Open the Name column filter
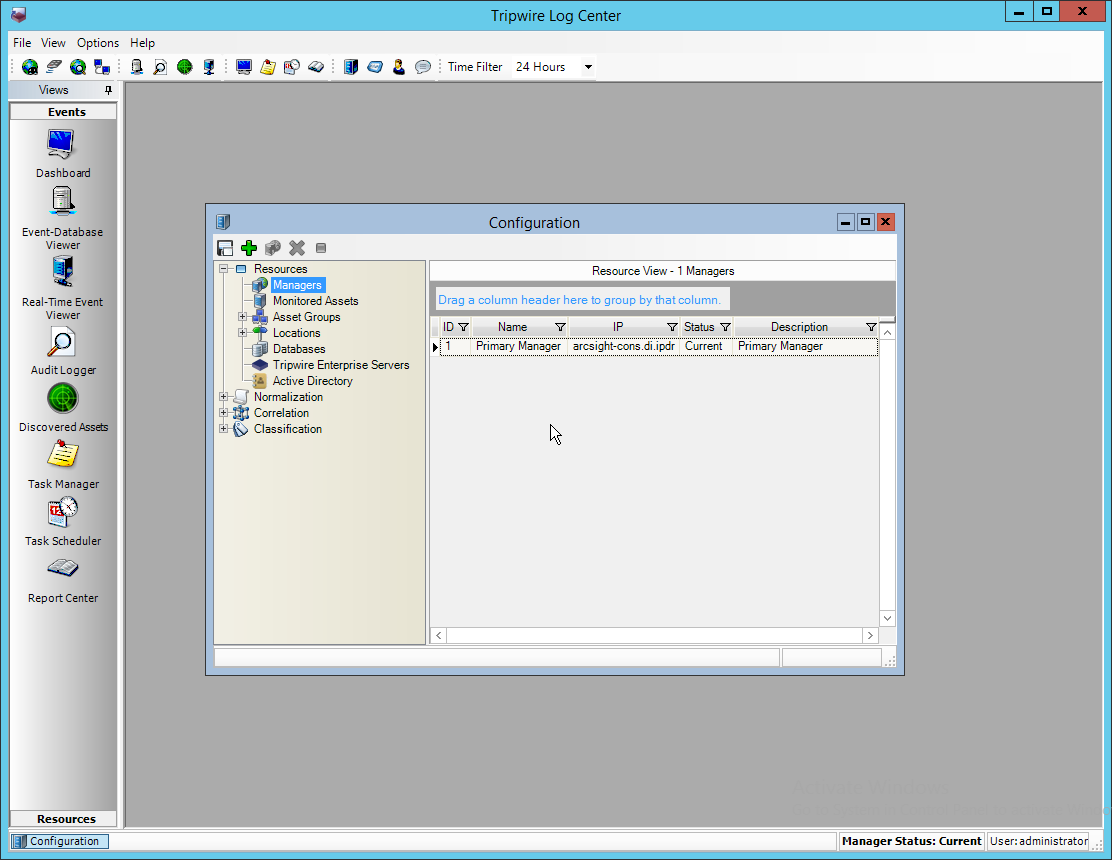Screen dimensions: 1112x860 pyautogui.click(x=560, y=327)
